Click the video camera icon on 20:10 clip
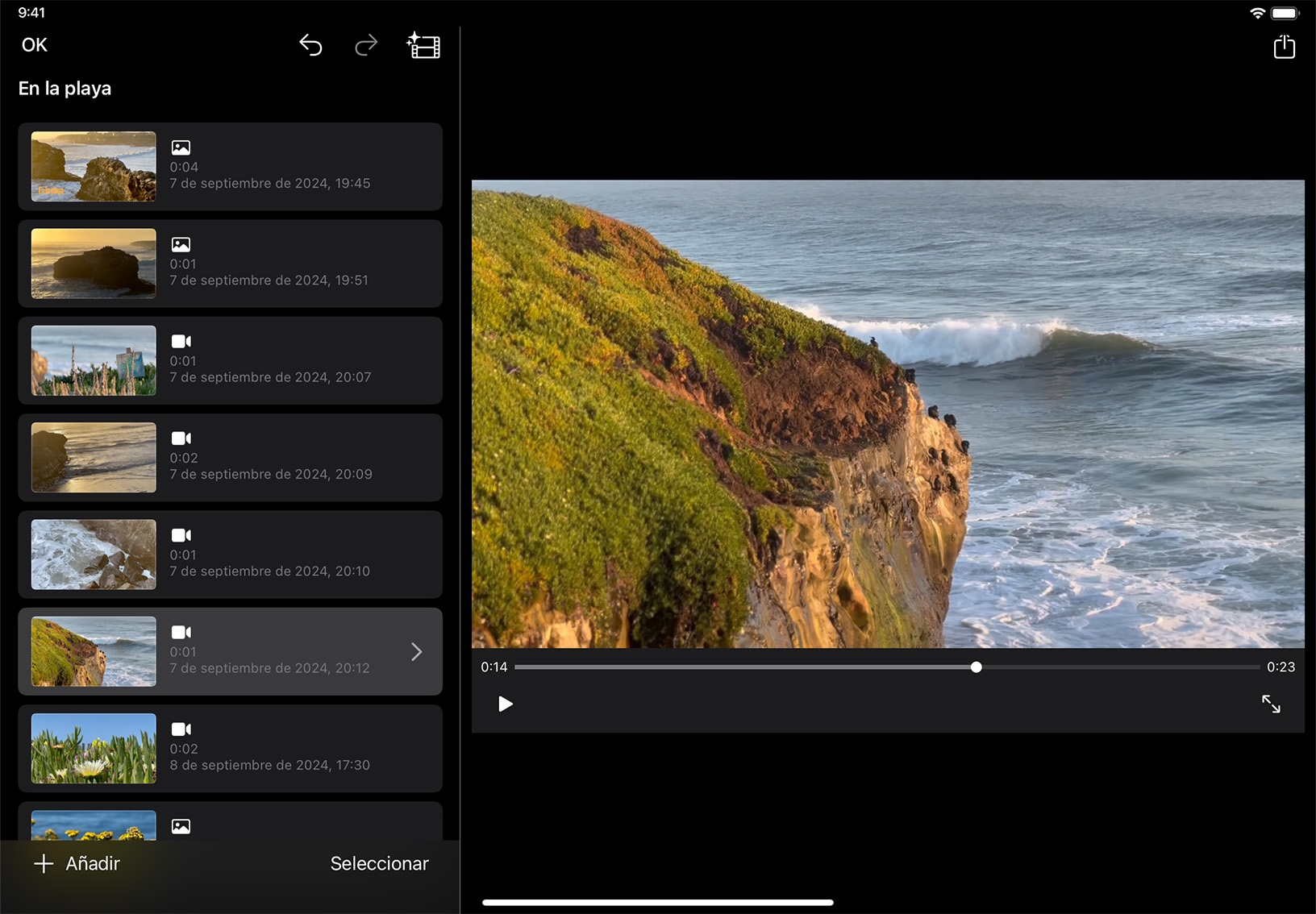 tap(181, 535)
